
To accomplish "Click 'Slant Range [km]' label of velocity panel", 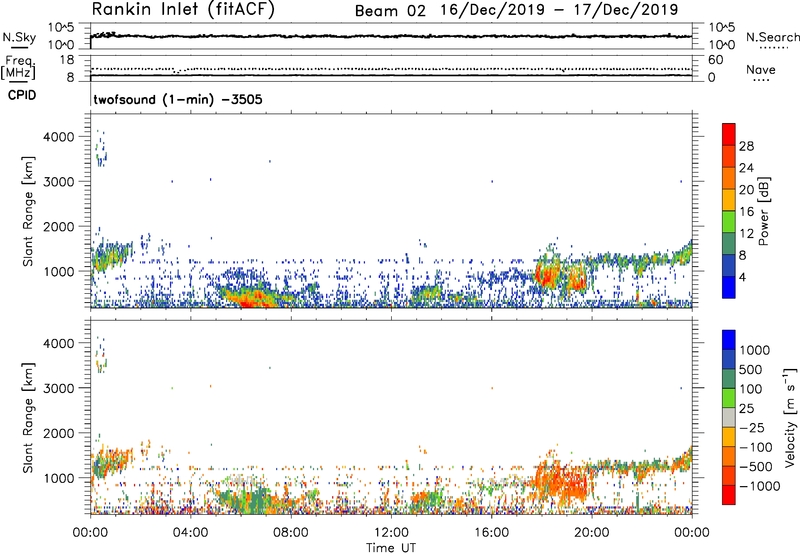I will tap(28, 418).
